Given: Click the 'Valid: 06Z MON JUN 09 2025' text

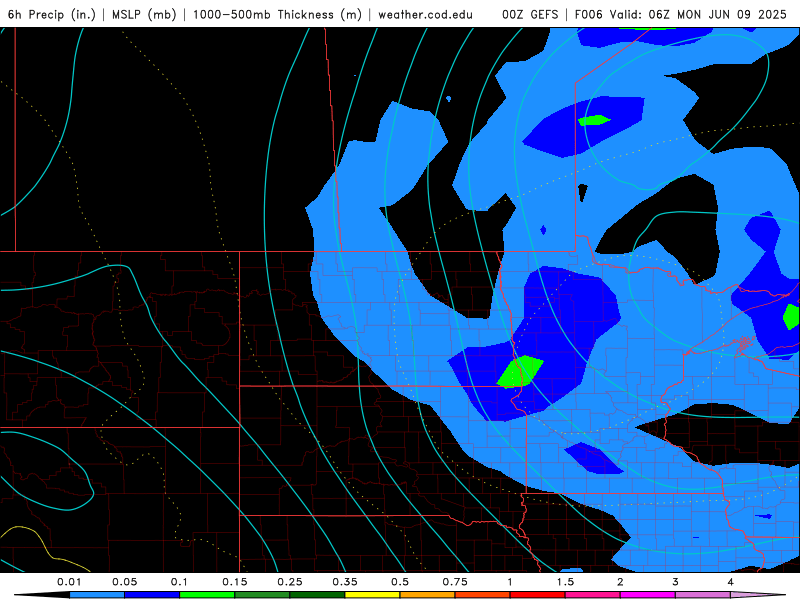Looking at the screenshot, I should point(698,14).
